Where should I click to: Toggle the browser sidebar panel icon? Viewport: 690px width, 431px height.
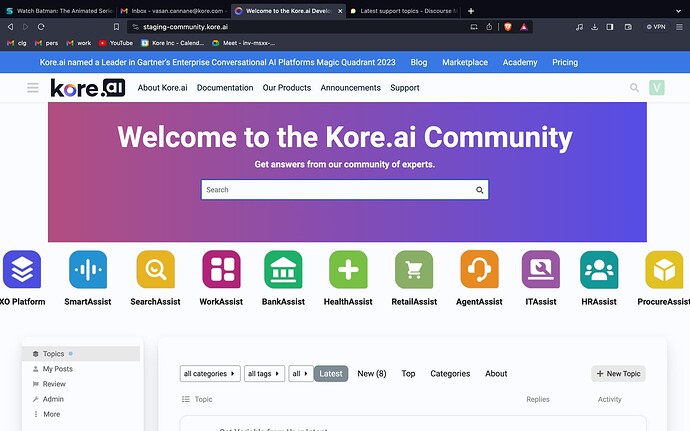[x=610, y=27]
